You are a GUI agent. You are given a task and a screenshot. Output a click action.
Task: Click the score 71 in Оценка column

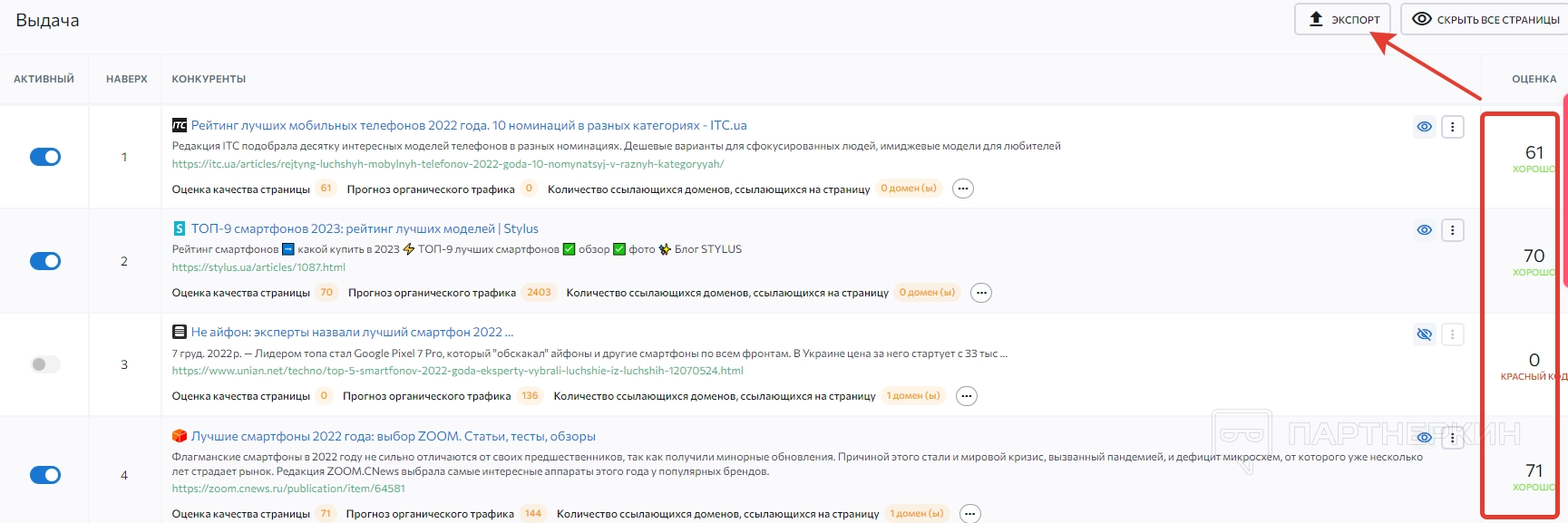click(x=1534, y=470)
